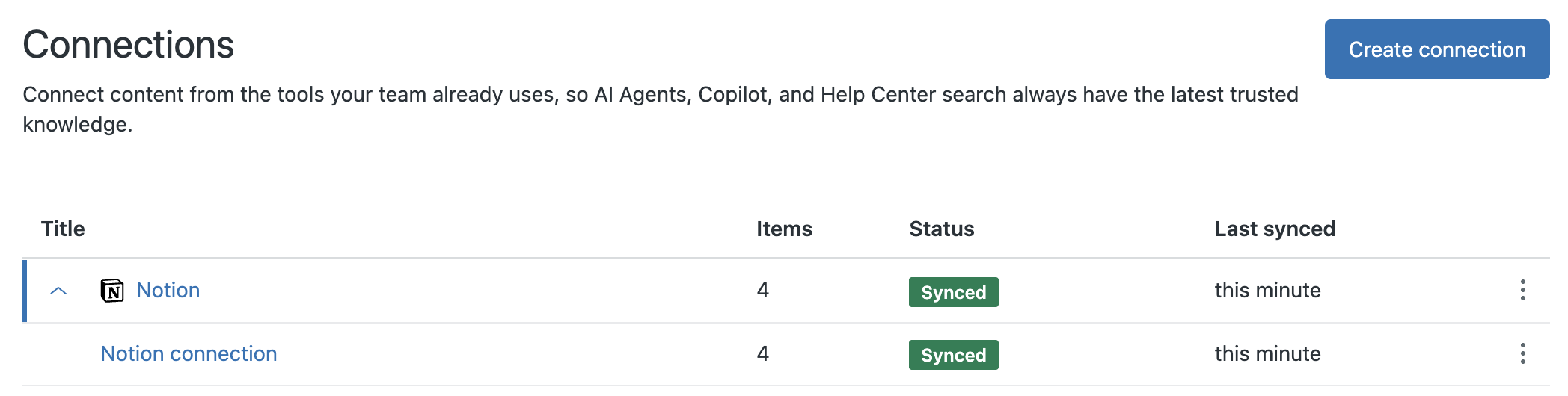
Task: Open the three-dot menu for the Notion row
Action: (1522, 290)
